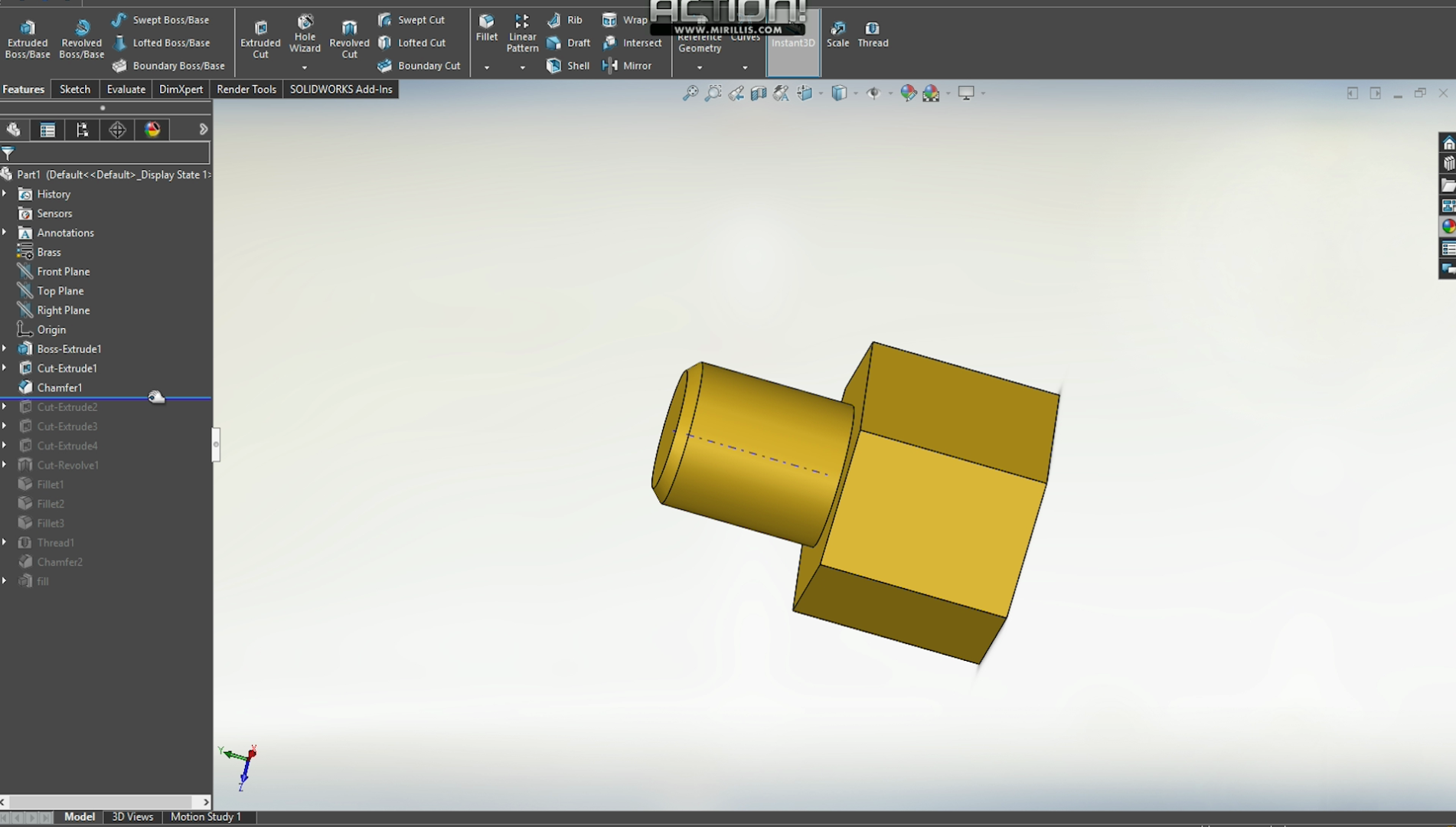Viewport: 1456px width, 827px height.
Task: Switch to the Features tab
Action: [24, 89]
